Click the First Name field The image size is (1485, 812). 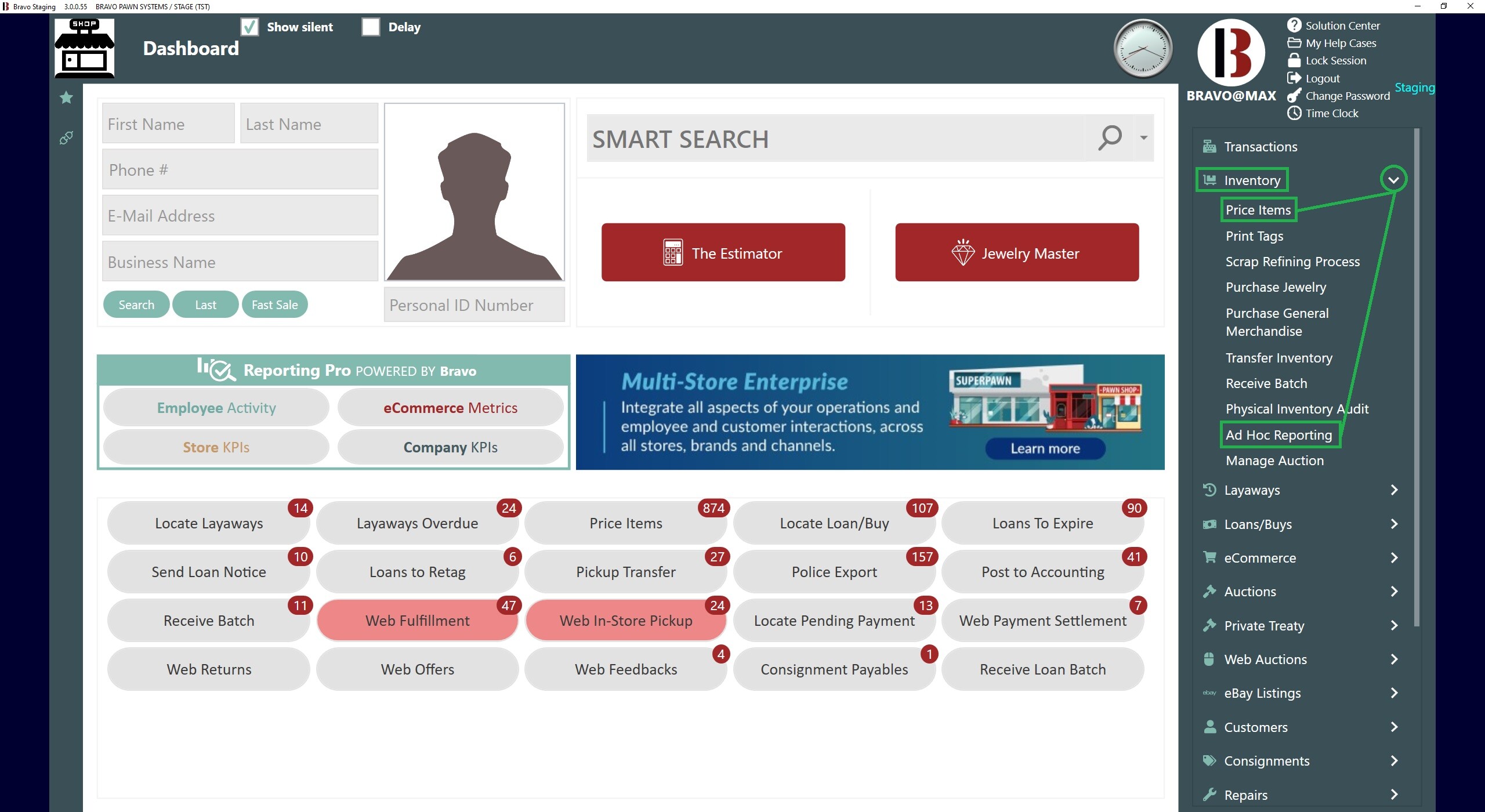click(x=168, y=124)
